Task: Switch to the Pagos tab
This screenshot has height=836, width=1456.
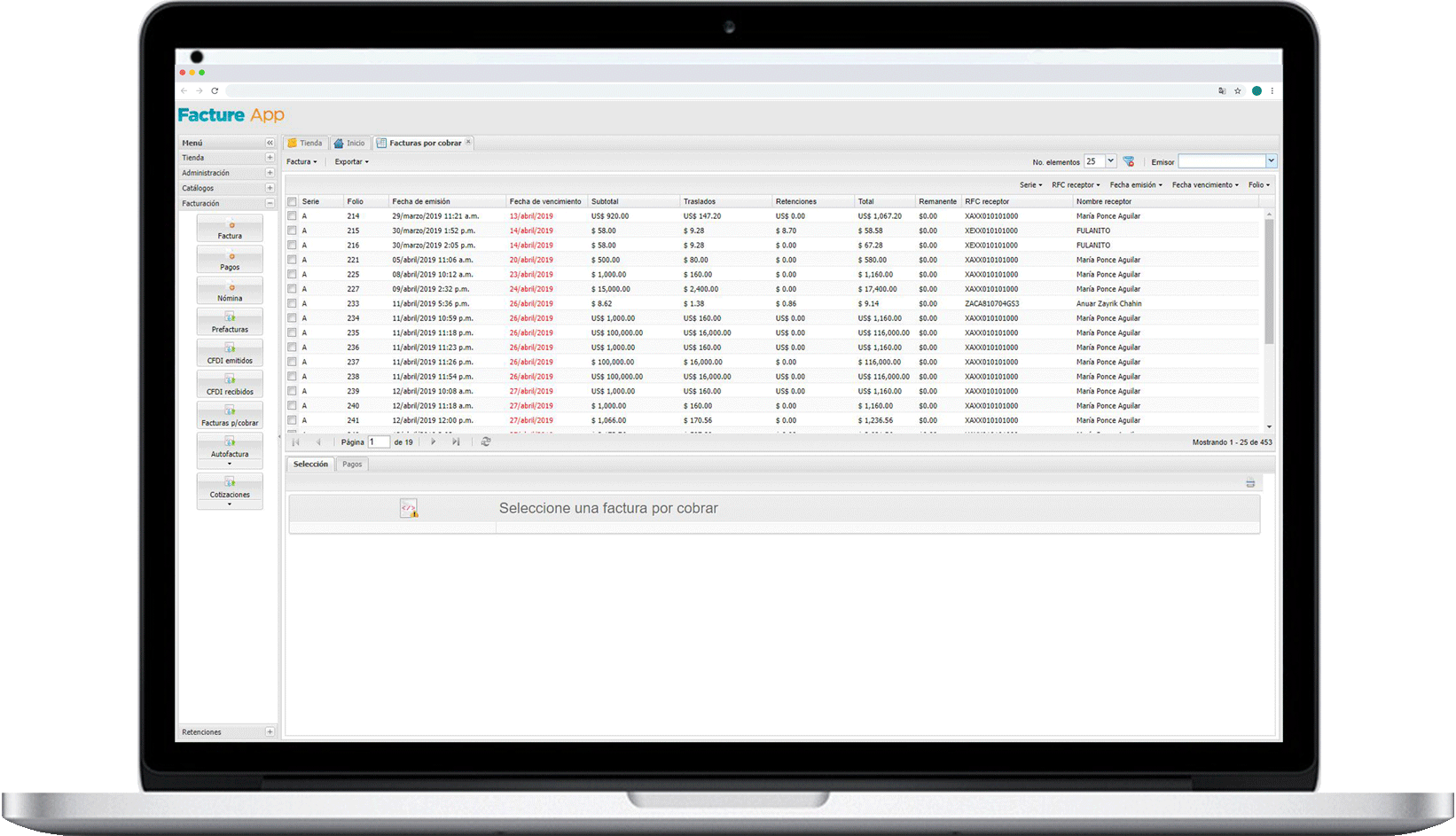Action: (x=352, y=465)
